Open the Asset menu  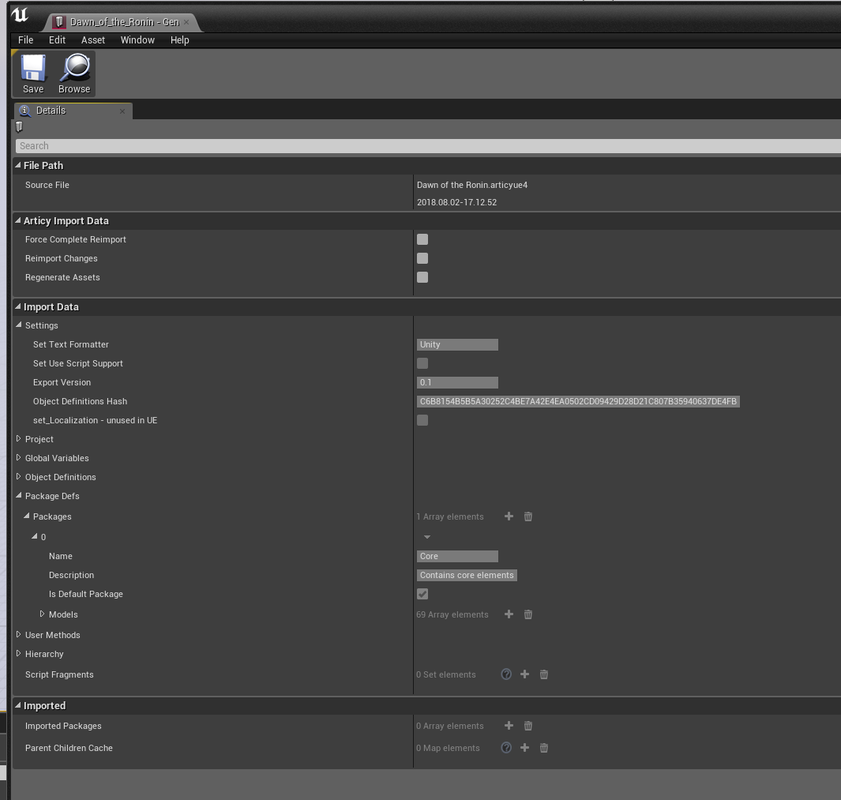pos(93,40)
